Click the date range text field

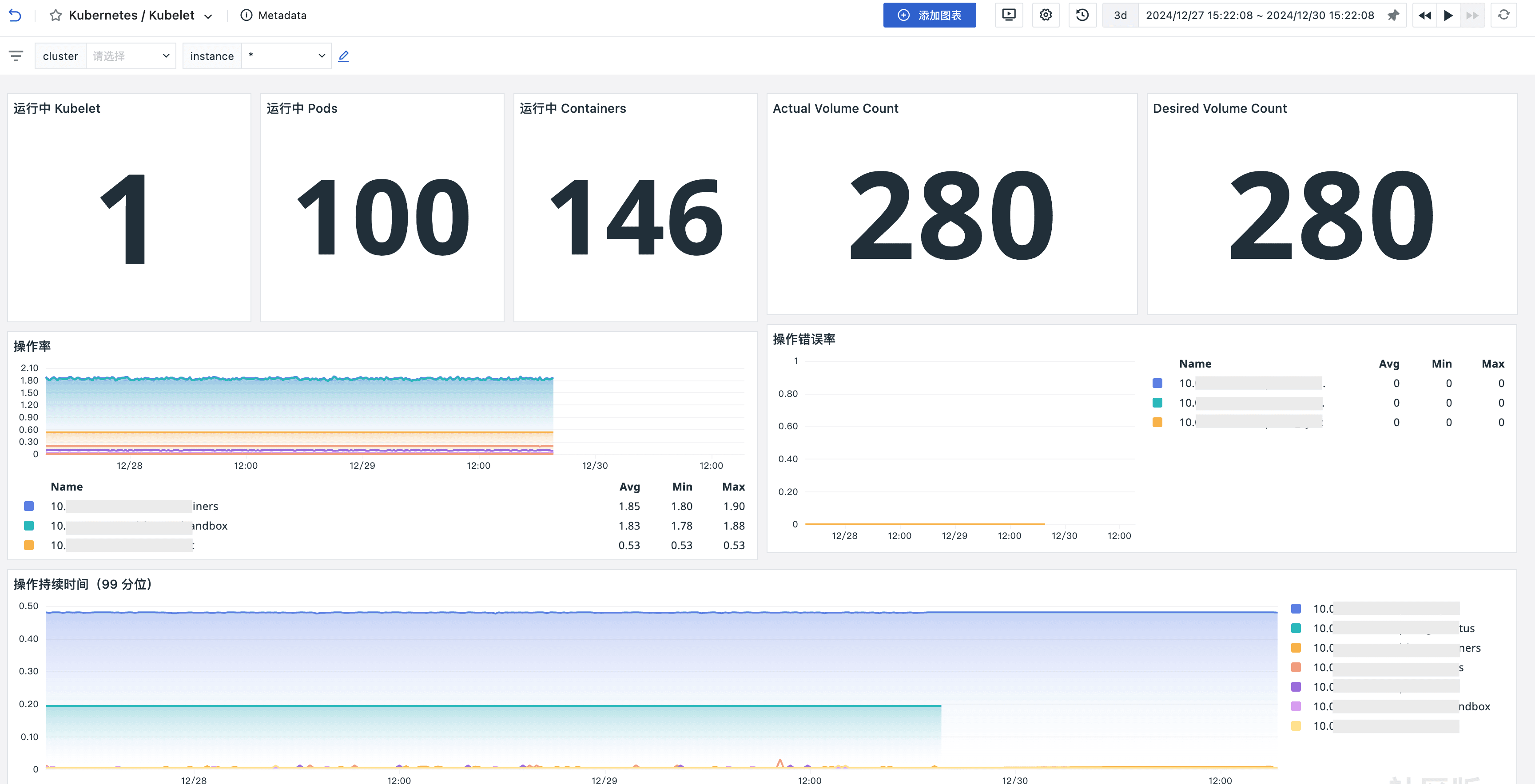click(1259, 16)
